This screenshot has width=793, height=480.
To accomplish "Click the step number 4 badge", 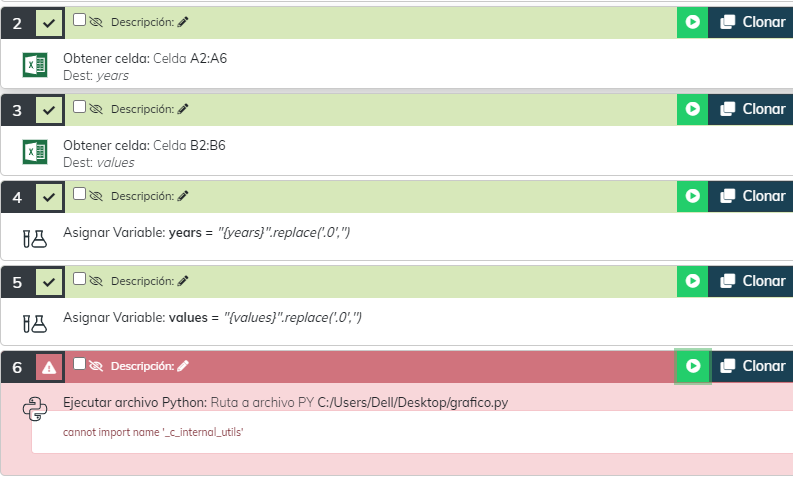I will coord(17,196).
